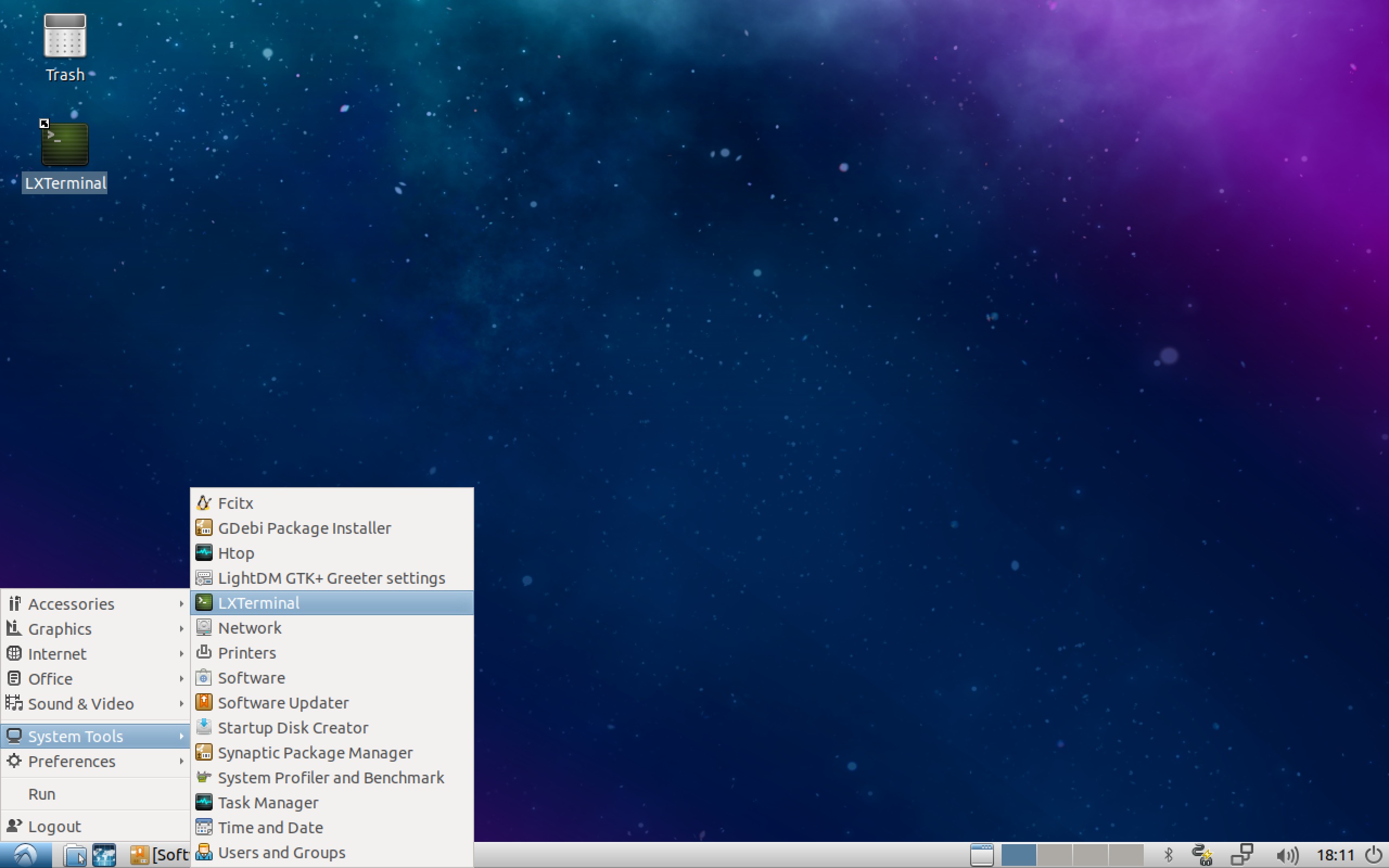Click the Lubuntu start menu button
The width and height of the screenshot is (1389, 868).
(x=26, y=856)
